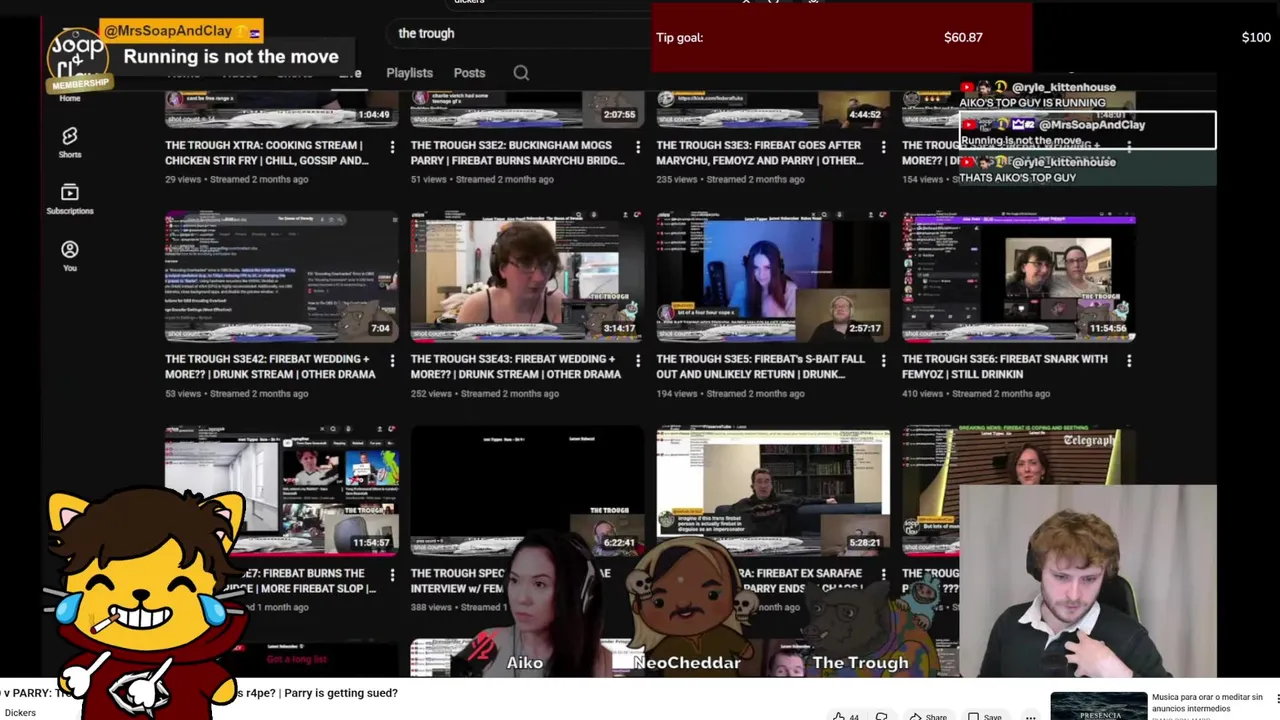The width and height of the screenshot is (1280, 720).
Task: Click 'Parry is getting sued?' video title
Action: click(341, 693)
